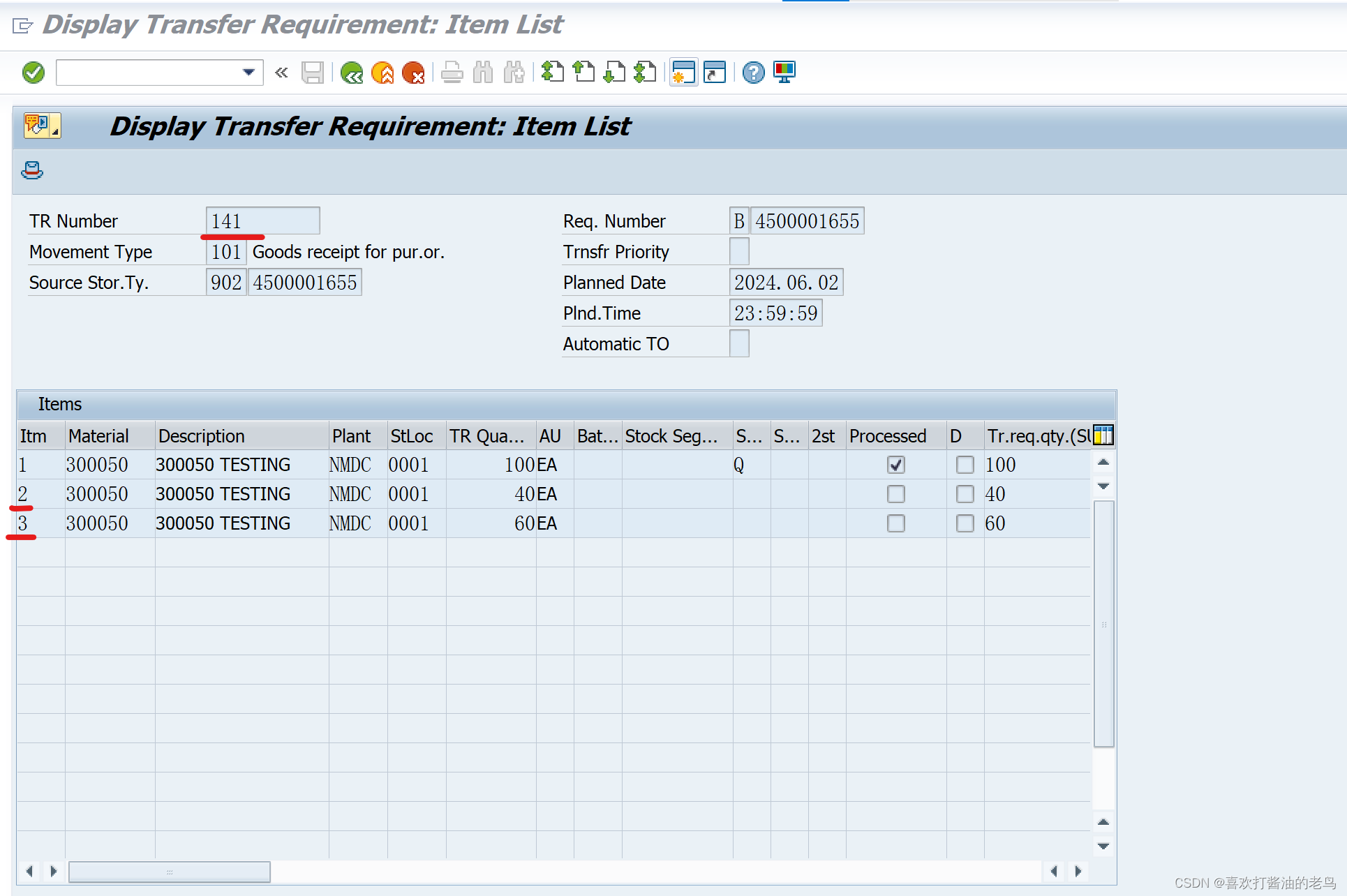The height and width of the screenshot is (896, 1347).
Task: Click inside the TR Number field showing 141
Action: click(x=262, y=221)
